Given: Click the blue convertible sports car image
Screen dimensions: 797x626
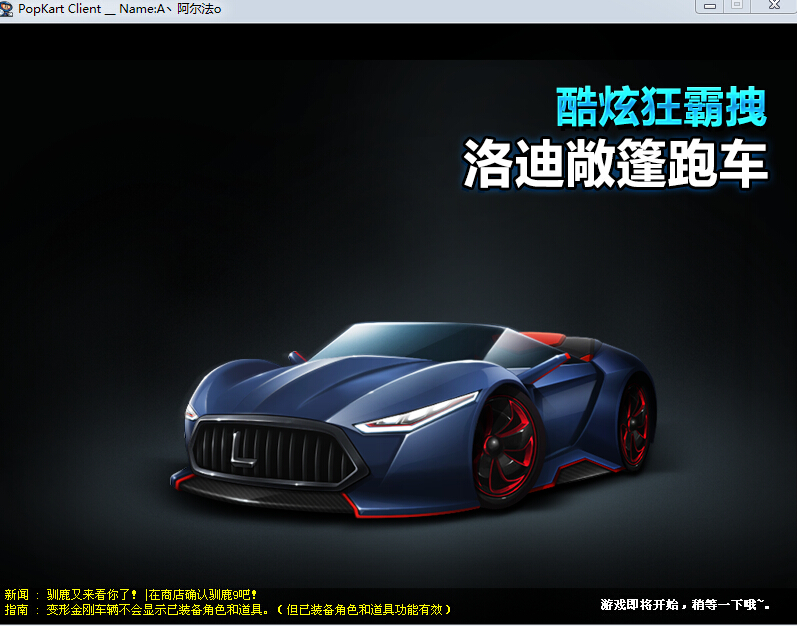Looking at the screenshot, I should click(413, 420).
